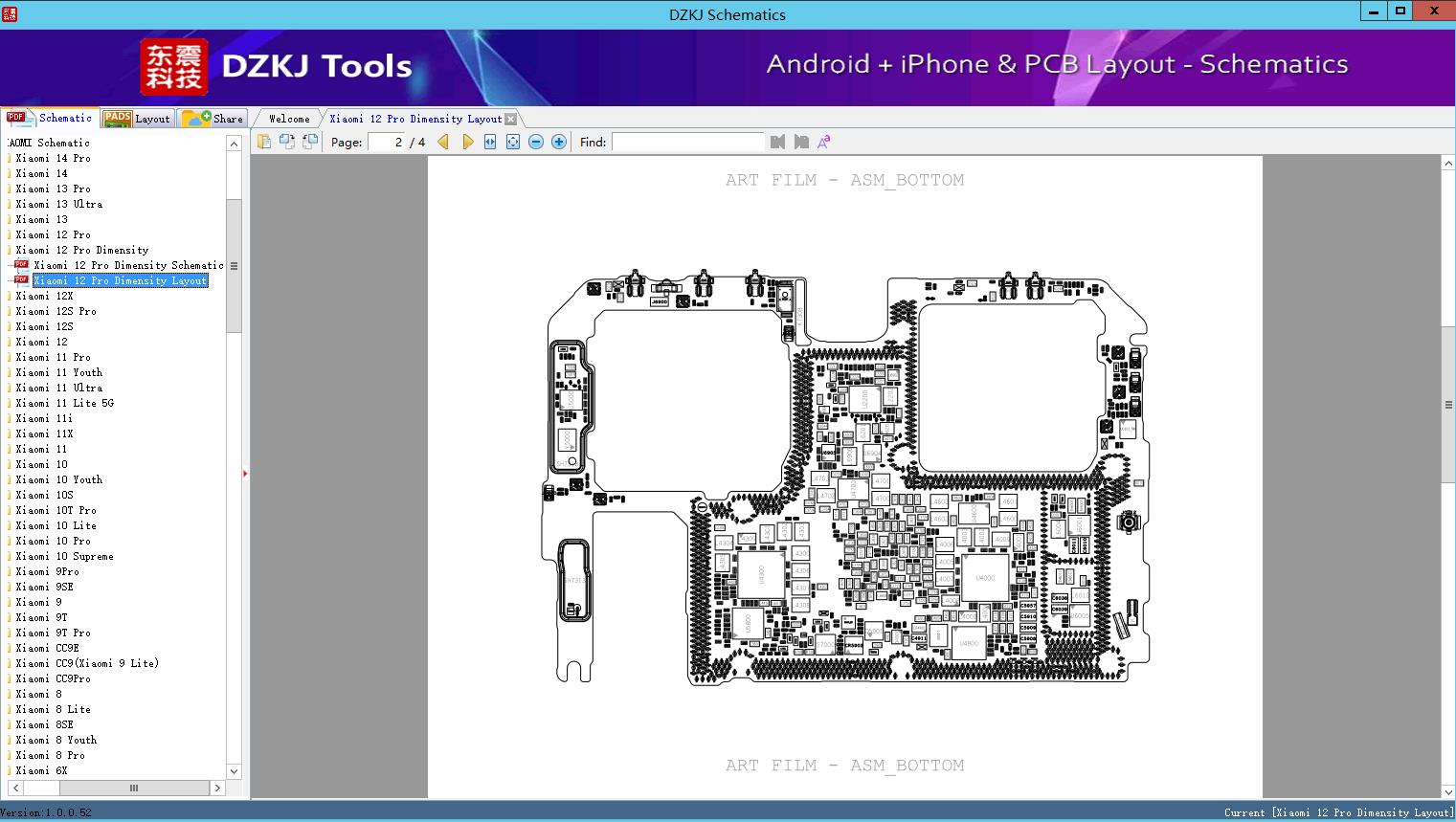Image resolution: width=1456 pixels, height=822 pixels.
Task: Expand the Xiaomi 14 tree folder
Action: point(41,173)
